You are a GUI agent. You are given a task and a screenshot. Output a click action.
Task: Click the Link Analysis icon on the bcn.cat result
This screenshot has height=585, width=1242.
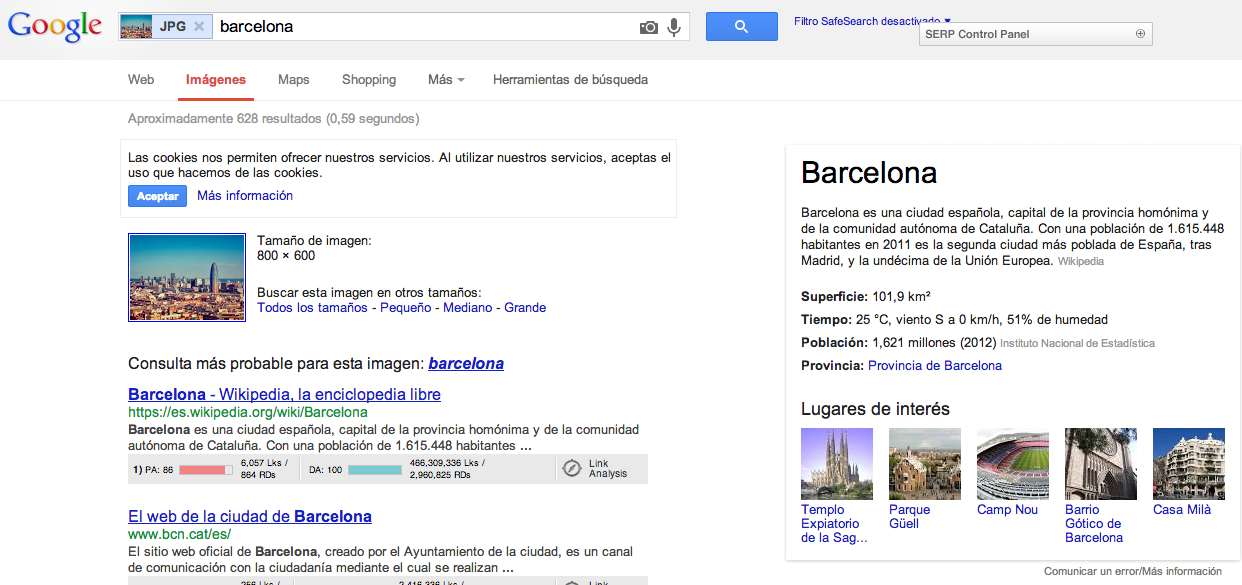click(x=570, y=581)
